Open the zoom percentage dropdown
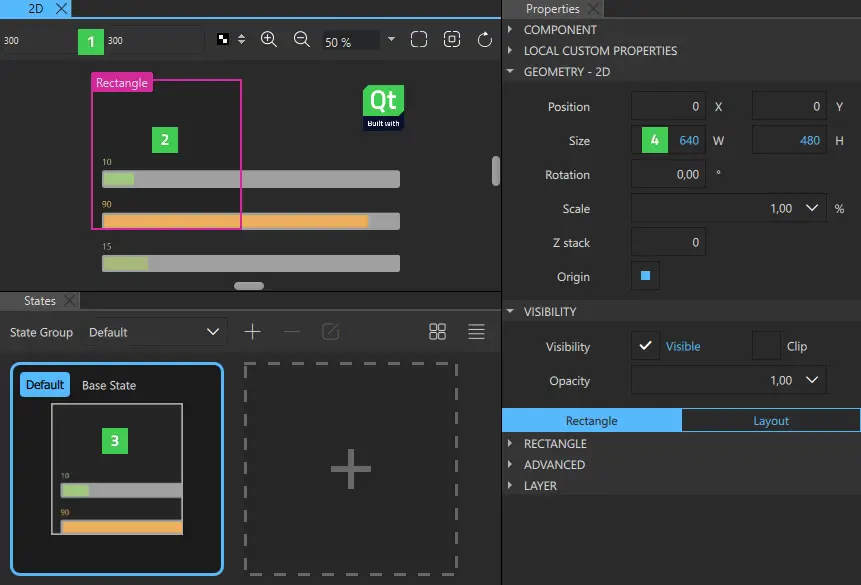 (x=390, y=41)
